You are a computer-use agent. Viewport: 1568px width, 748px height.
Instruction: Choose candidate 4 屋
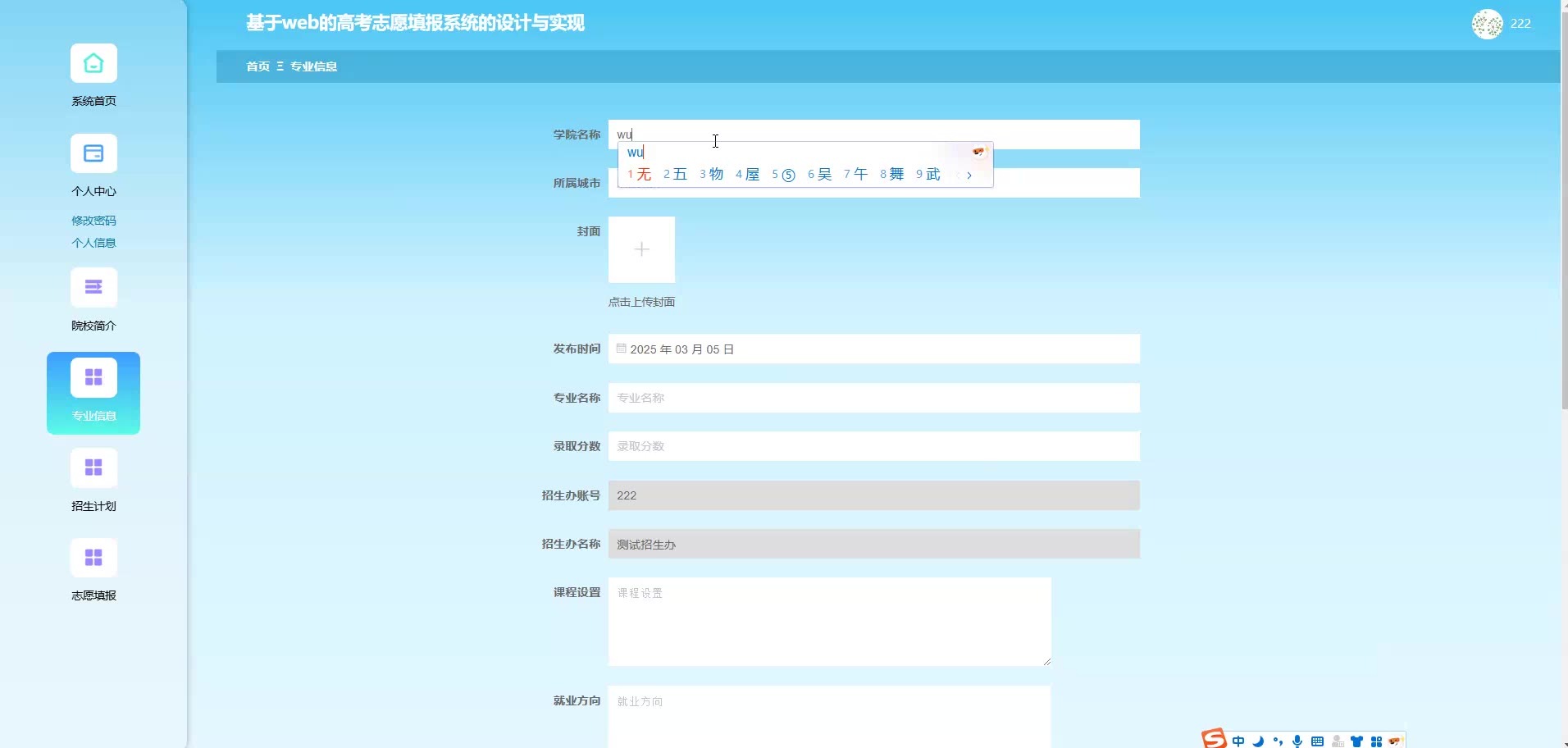click(748, 175)
